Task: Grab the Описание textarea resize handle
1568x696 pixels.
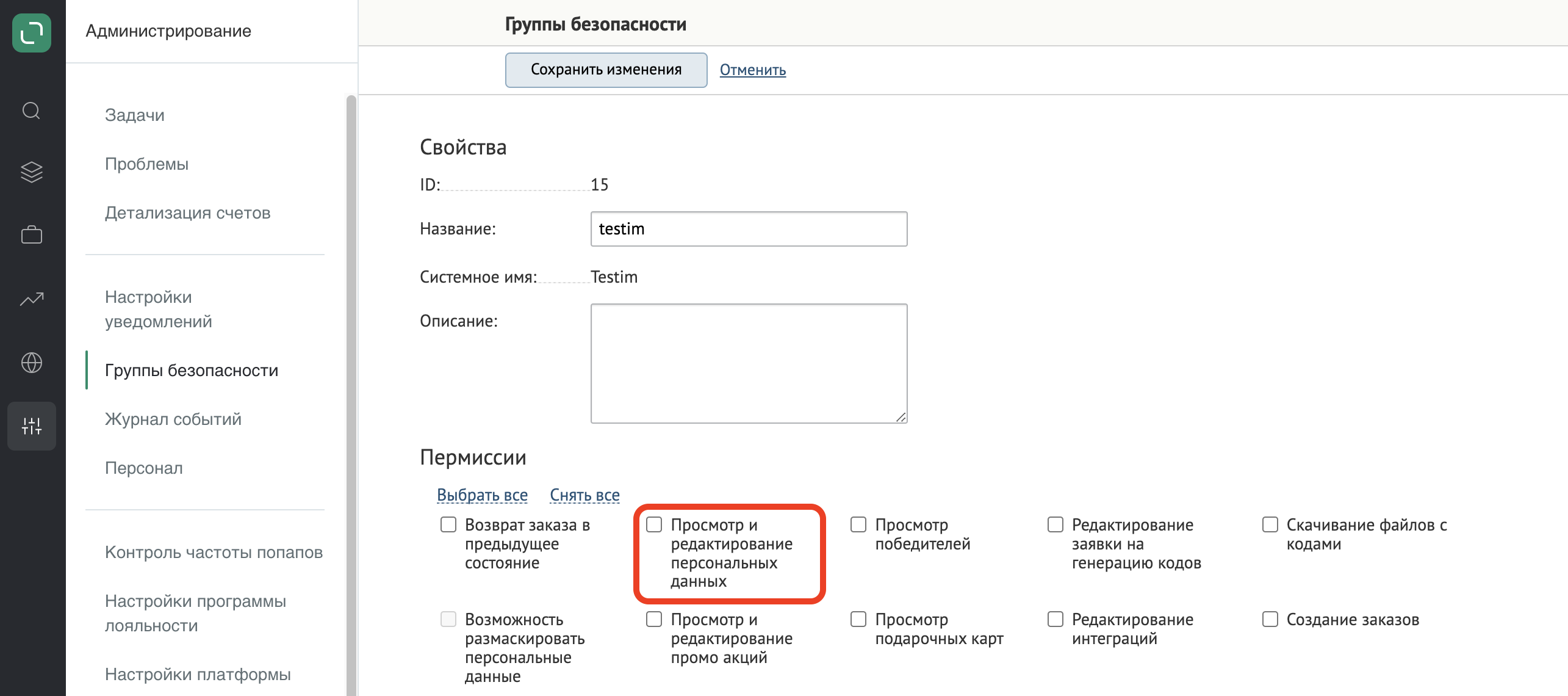Action: 901,416
